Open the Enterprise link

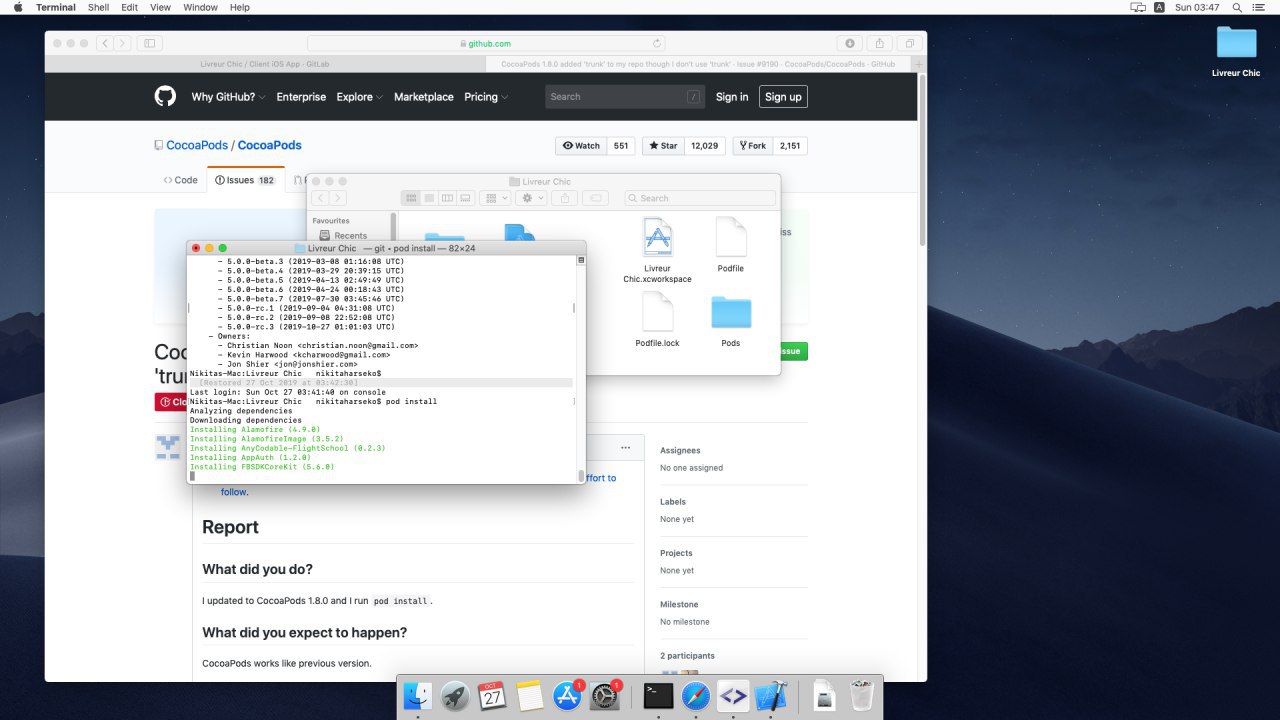[x=301, y=97]
